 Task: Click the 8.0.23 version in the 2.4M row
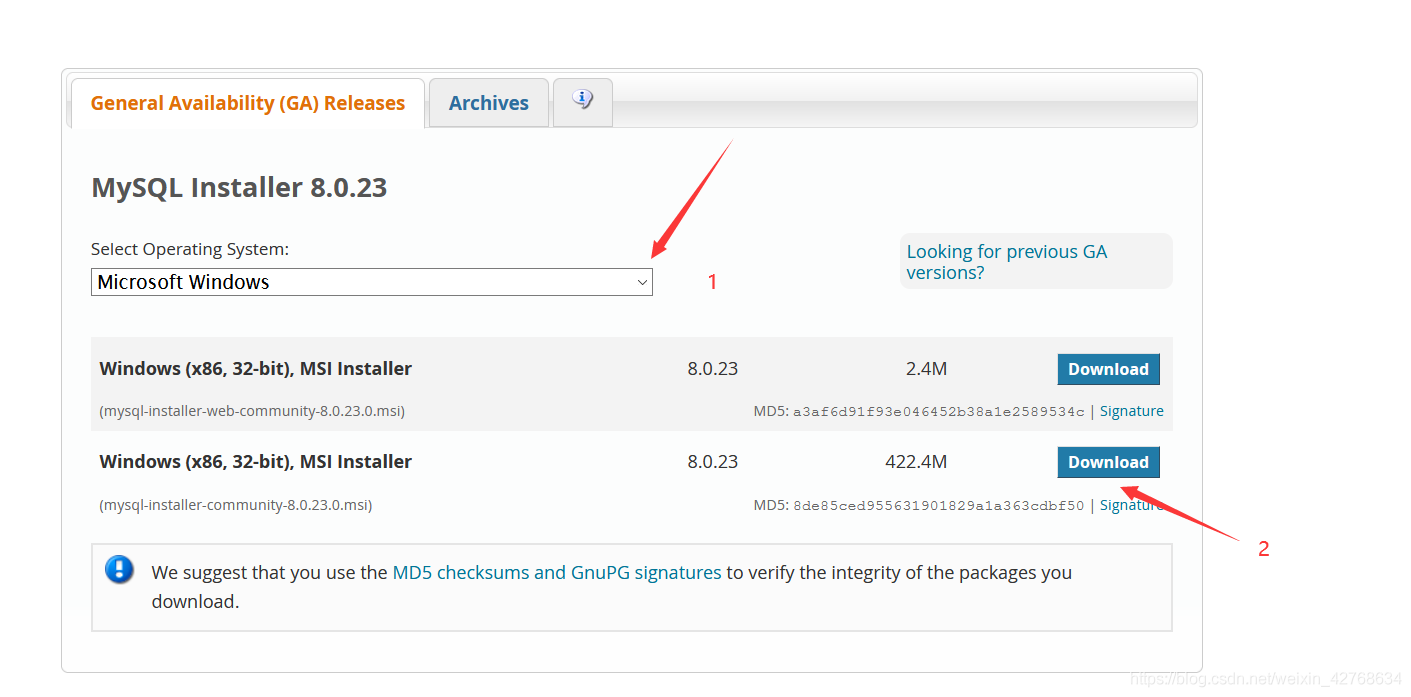pos(712,369)
